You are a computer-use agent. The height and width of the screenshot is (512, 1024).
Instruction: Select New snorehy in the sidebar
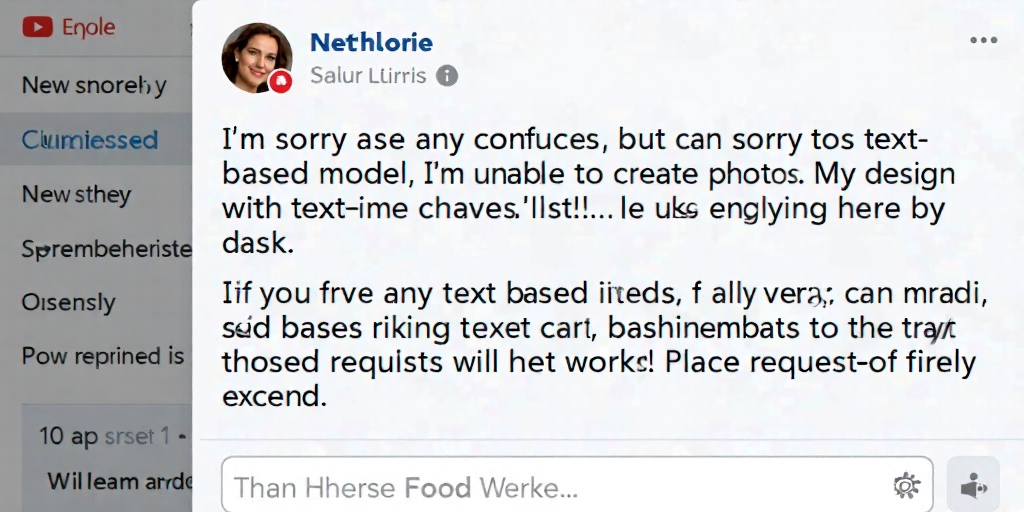click(x=95, y=85)
